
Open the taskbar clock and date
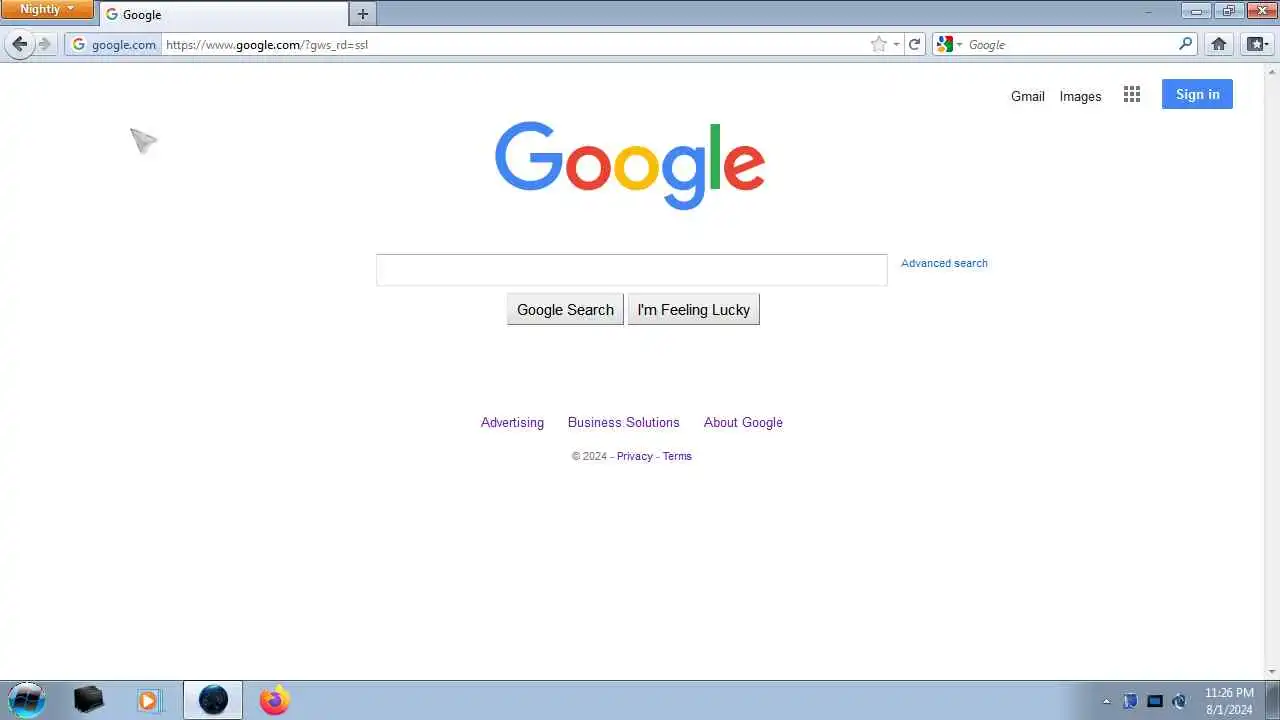click(x=1229, y=701)
